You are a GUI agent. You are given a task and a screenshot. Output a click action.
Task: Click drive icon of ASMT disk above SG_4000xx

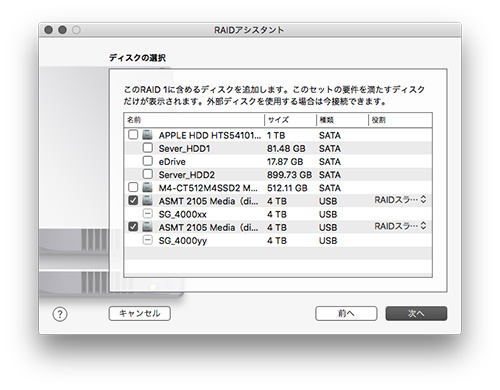147,200
